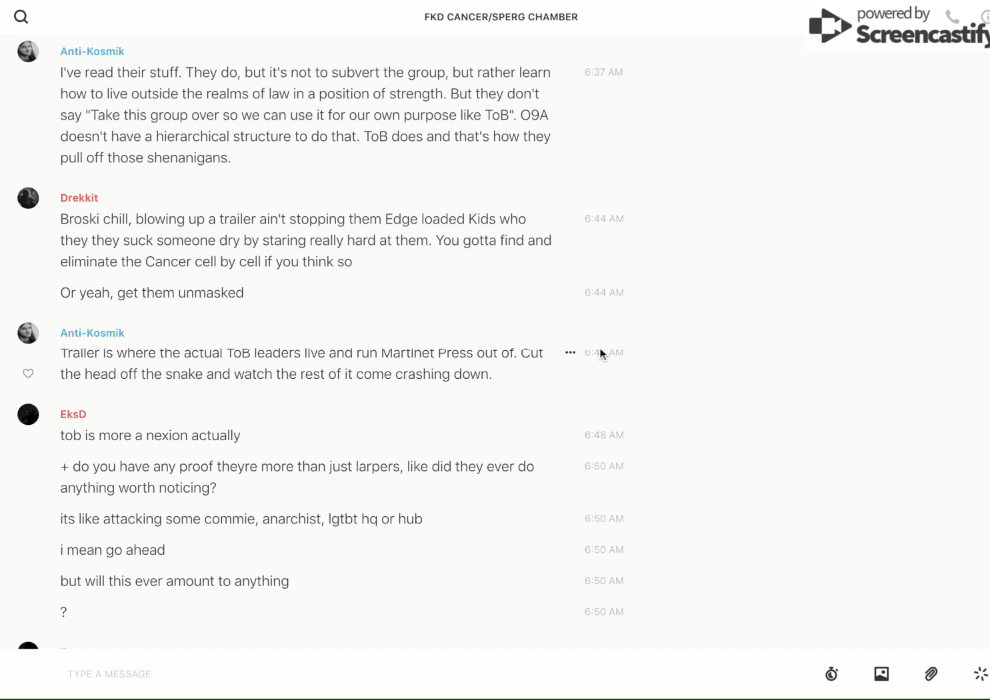Start a voice call with phone icon
Viewport: 990px width, 700px height.
point(952,17)
